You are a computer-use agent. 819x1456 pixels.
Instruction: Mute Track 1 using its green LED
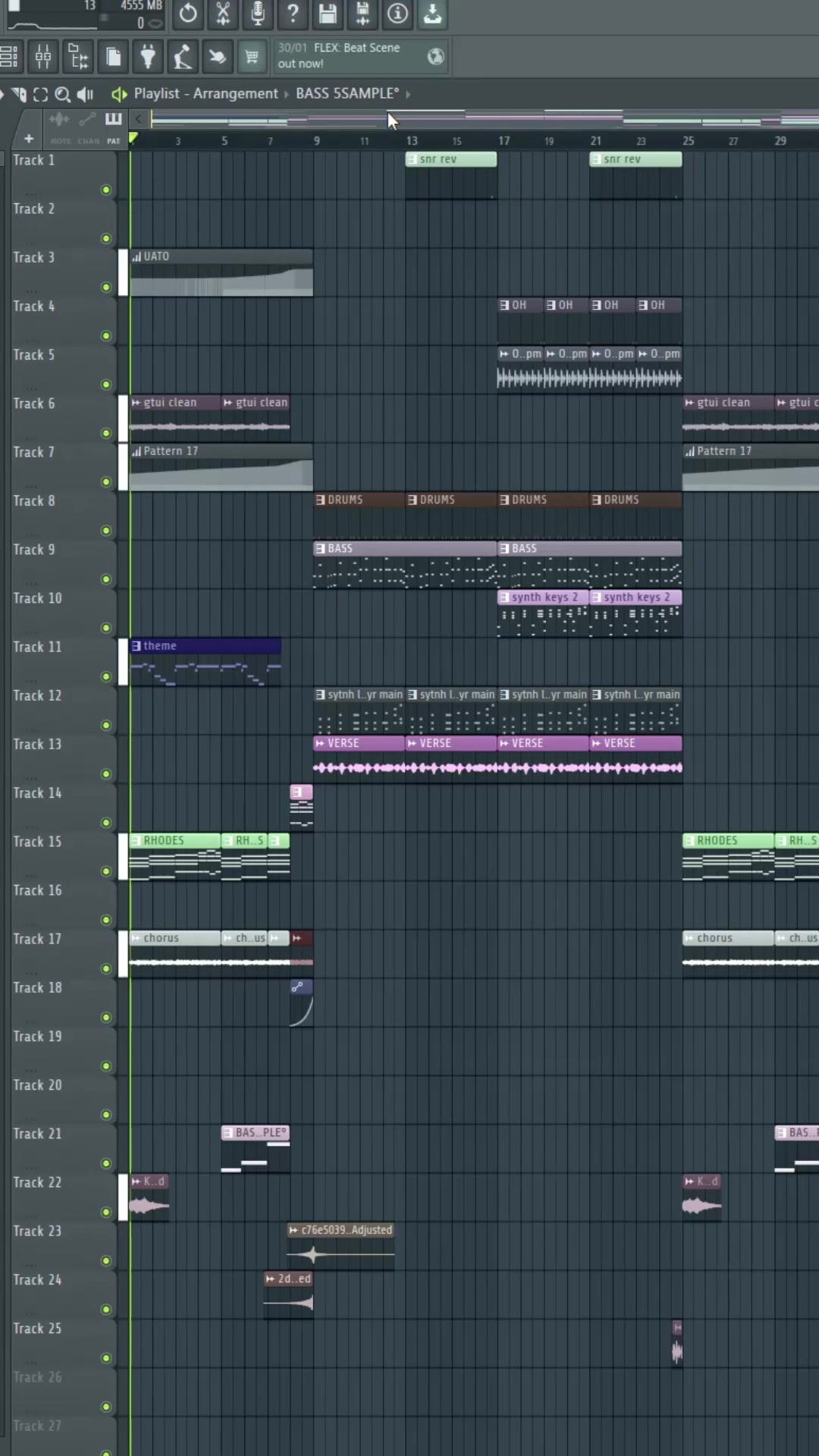click(106, 190)
